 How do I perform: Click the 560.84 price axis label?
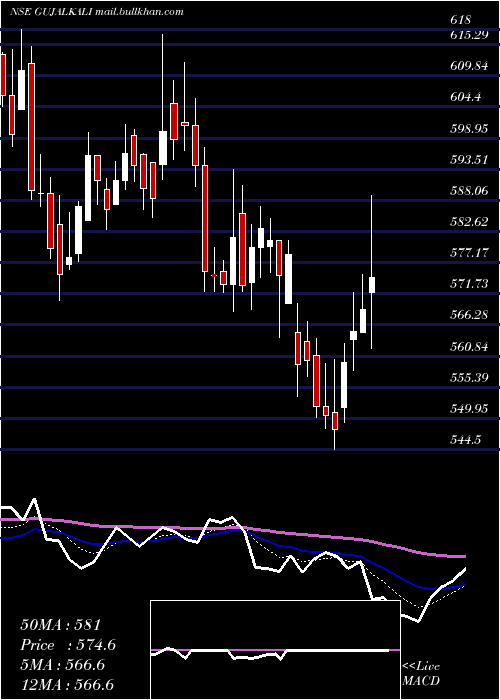click(469, 347)
